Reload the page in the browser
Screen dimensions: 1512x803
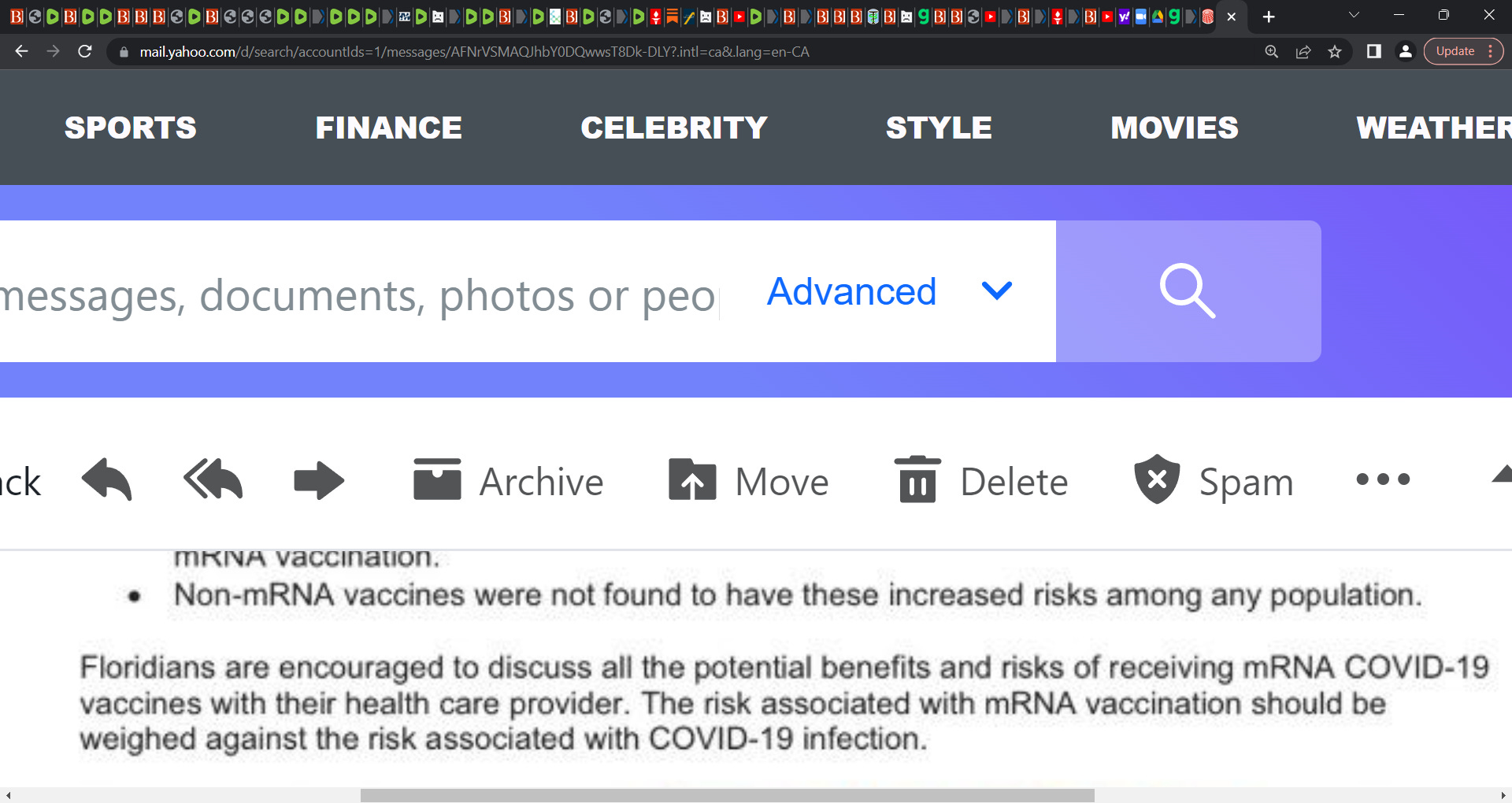pos(85,51)
